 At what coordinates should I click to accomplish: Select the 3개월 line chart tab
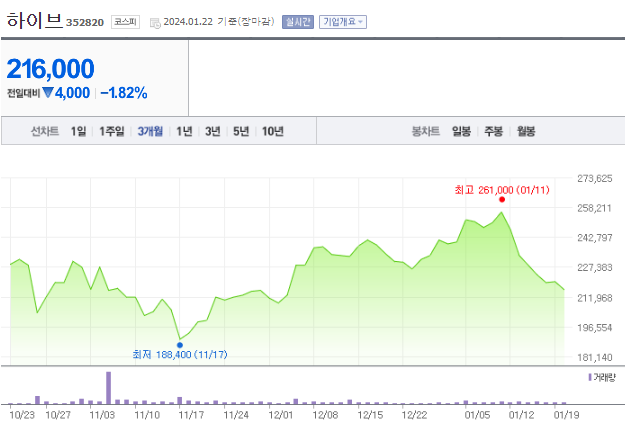click(150, 131)
